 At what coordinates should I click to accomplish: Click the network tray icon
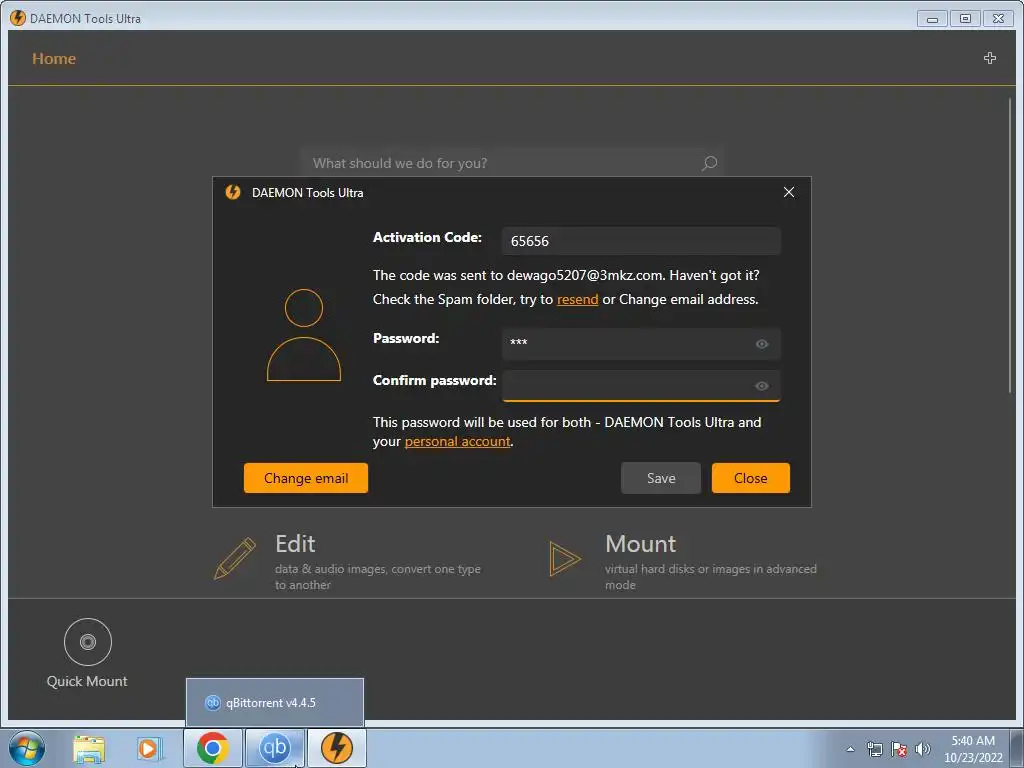coord(874,749)
